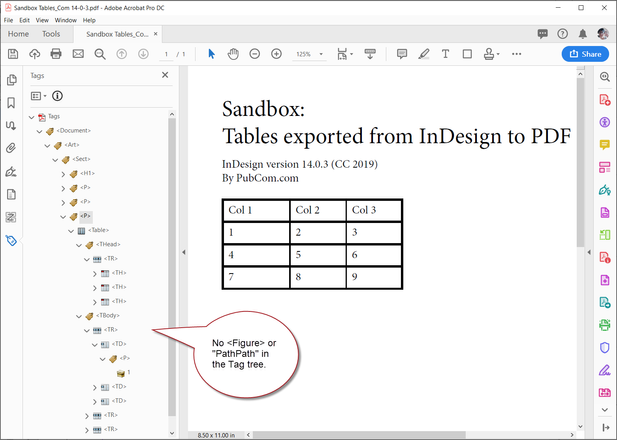
Task: Select the content item 1 in tree
Action: [129, 372]
